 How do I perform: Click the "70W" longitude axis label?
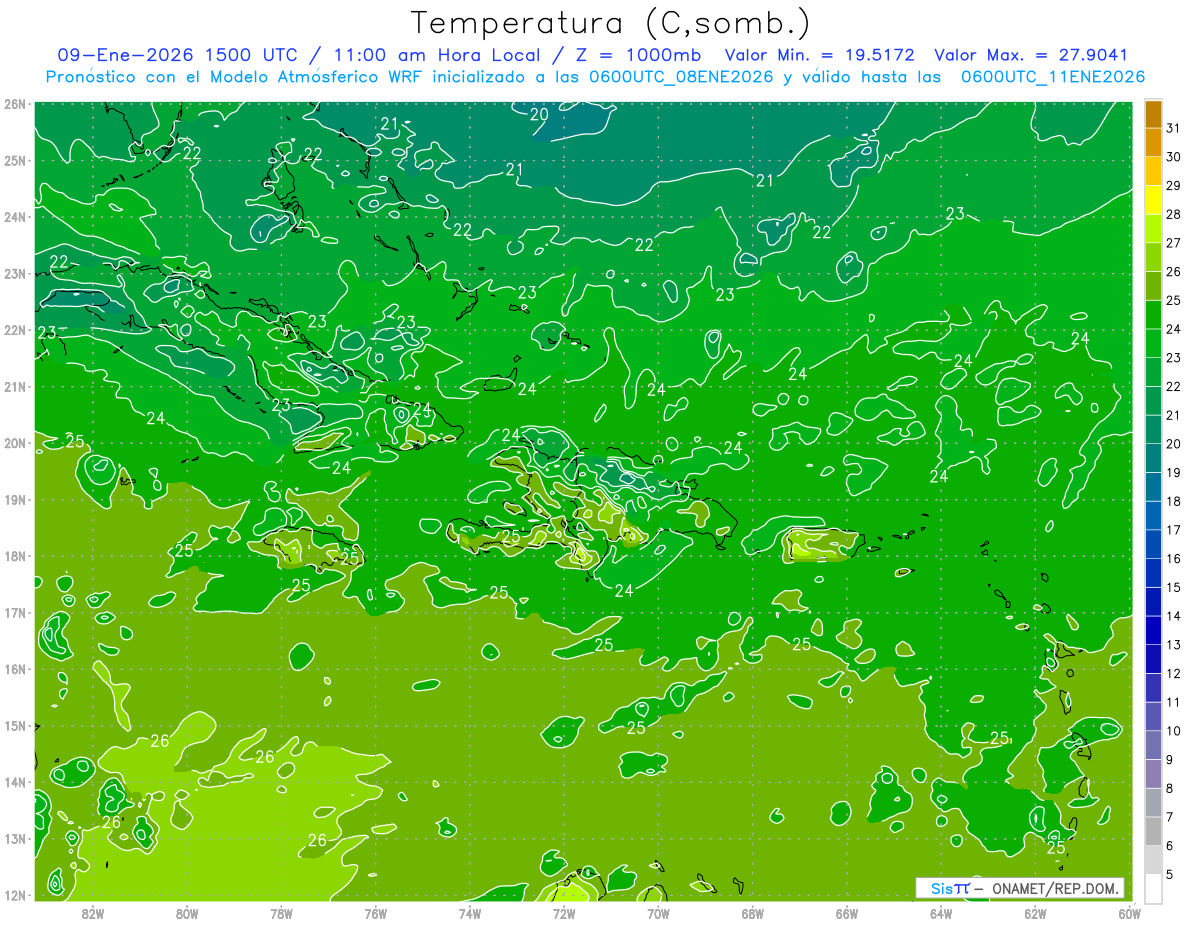coord(658,913)
